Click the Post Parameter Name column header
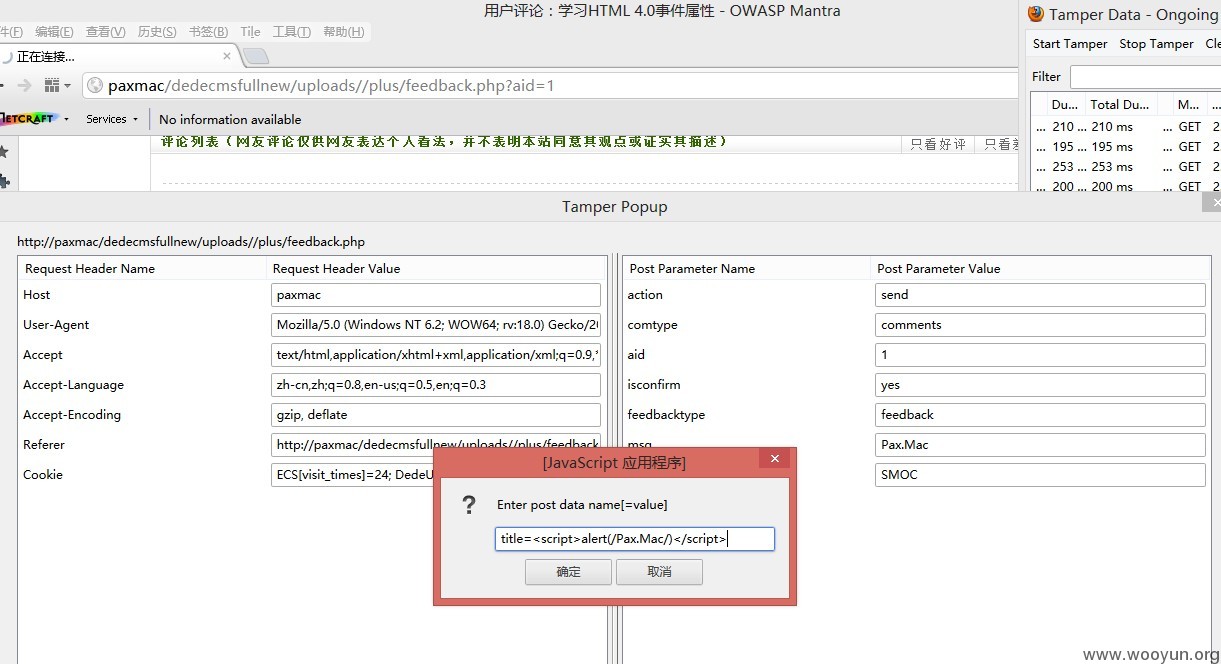This screenshot has height=664, width=1221. pyautogui.click(x=746, y=268)
